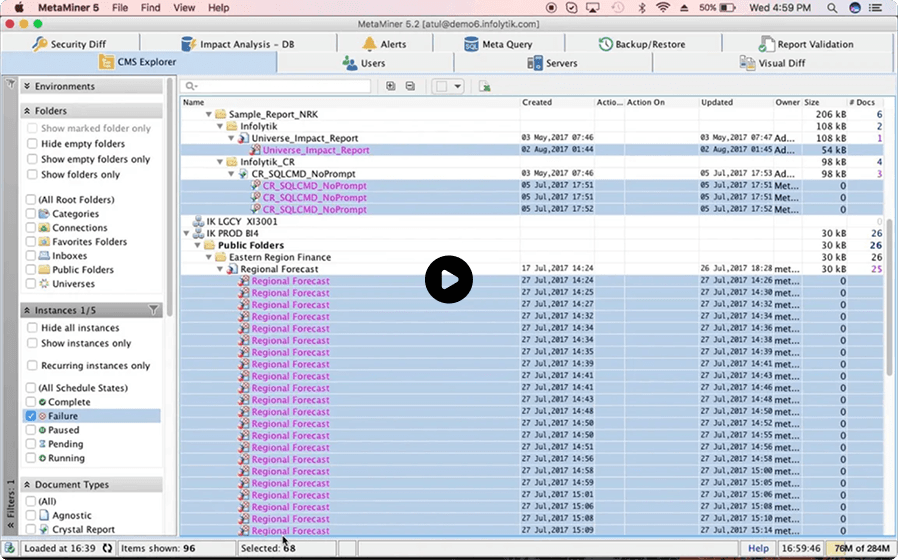Click the Help button in status bar
Screen dimensions: 898x560
tap(758, 548)
